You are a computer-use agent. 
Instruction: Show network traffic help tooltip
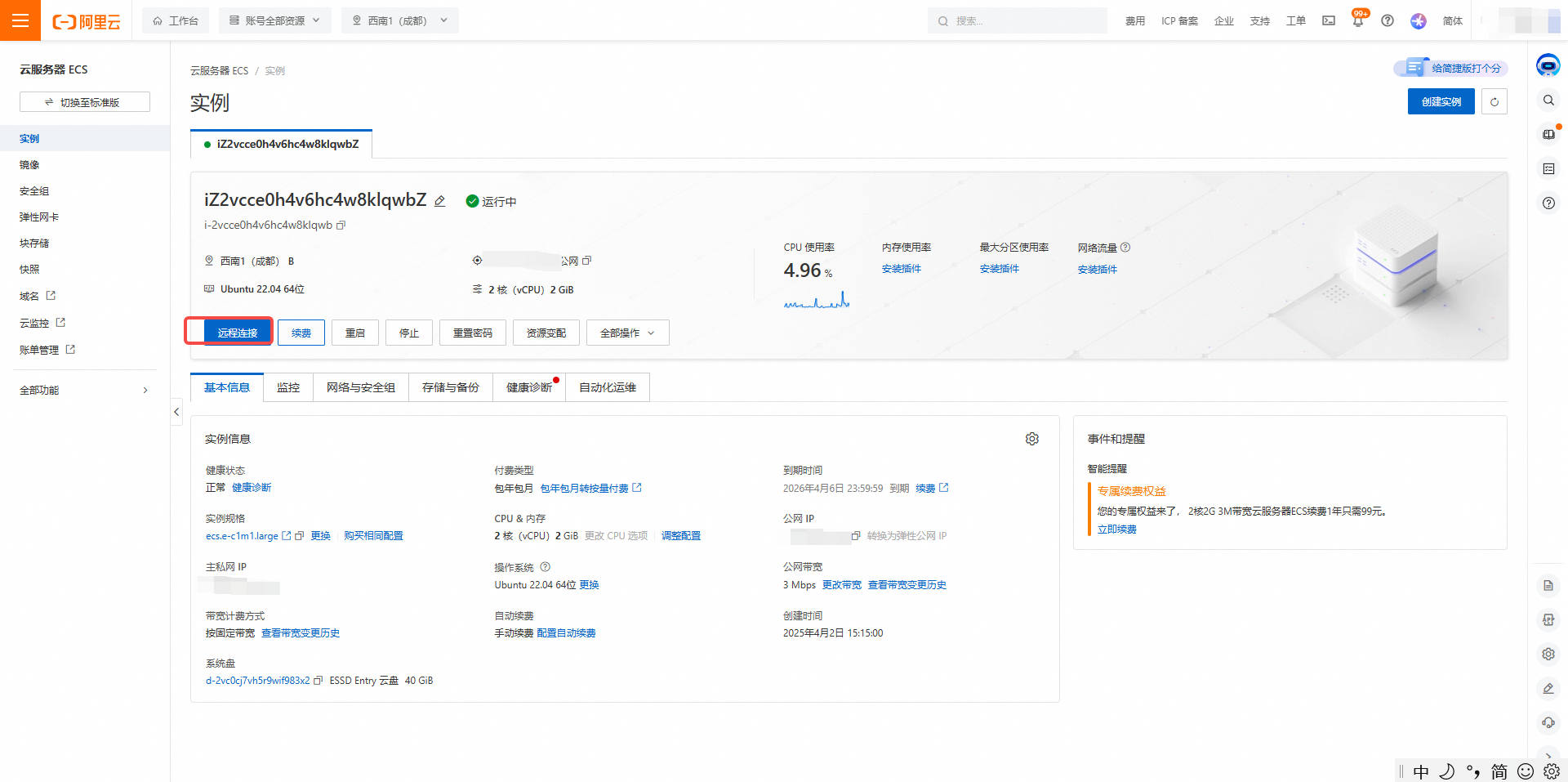tap(1125, 248)
